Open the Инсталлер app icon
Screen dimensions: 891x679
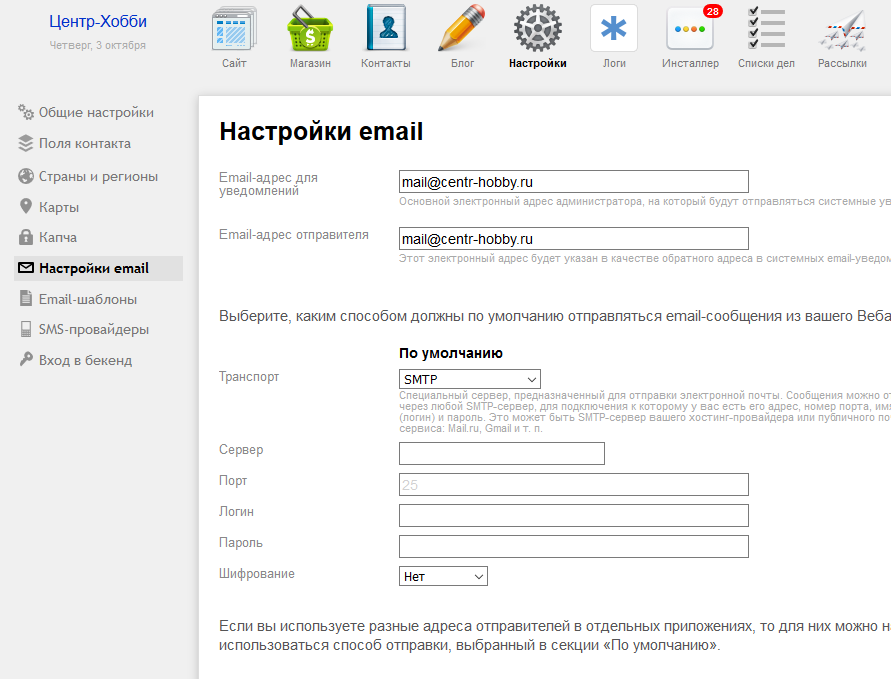point(690,30)
